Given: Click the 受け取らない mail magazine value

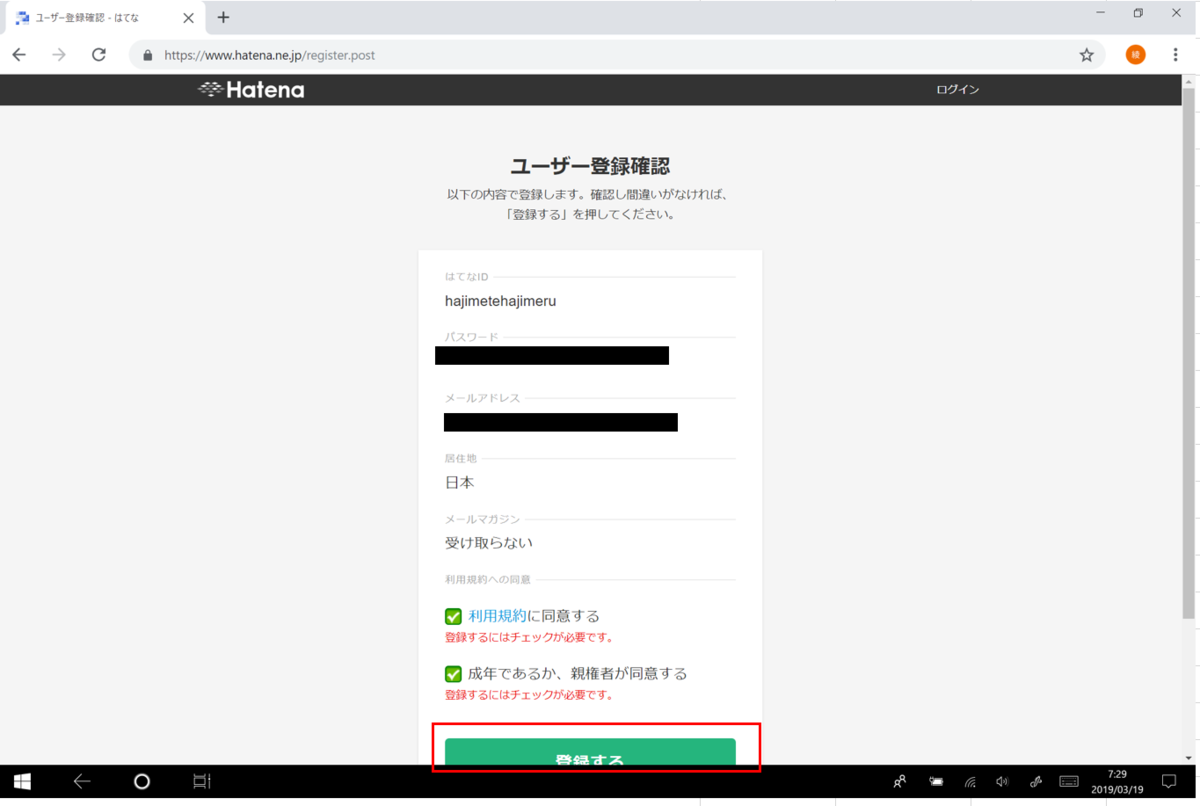Looking at the screenshot, I should (x=489, y=543).
